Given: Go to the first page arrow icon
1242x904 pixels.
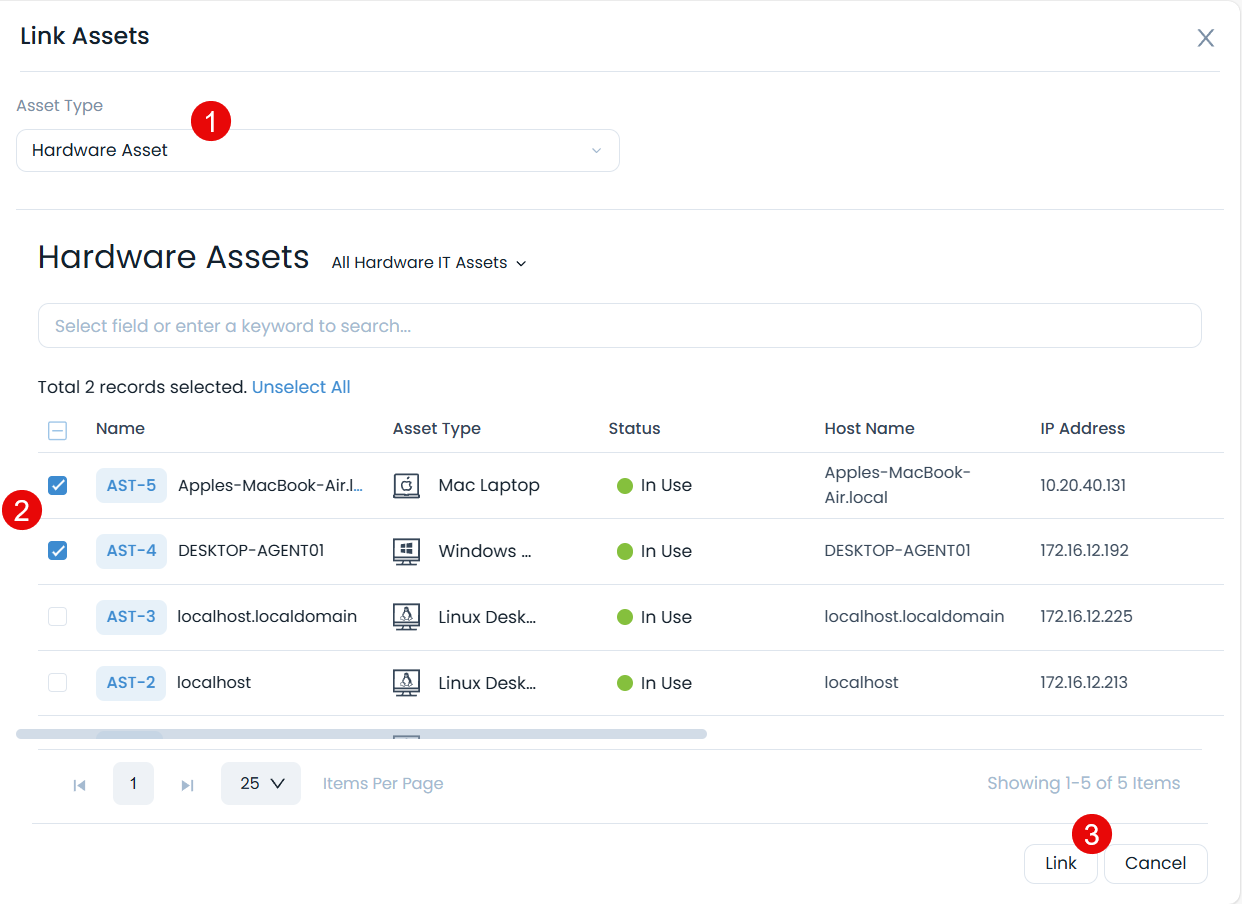Looking at the screenshot, I should click(79, 785).
